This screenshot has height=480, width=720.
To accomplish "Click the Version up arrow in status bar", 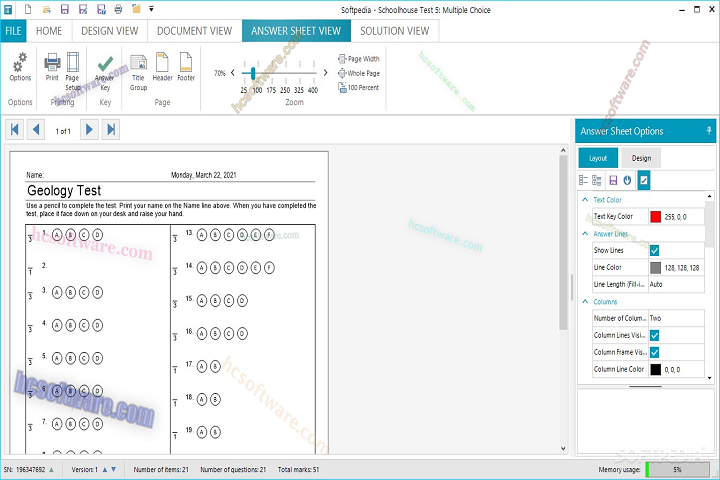I will pos(105,469).
